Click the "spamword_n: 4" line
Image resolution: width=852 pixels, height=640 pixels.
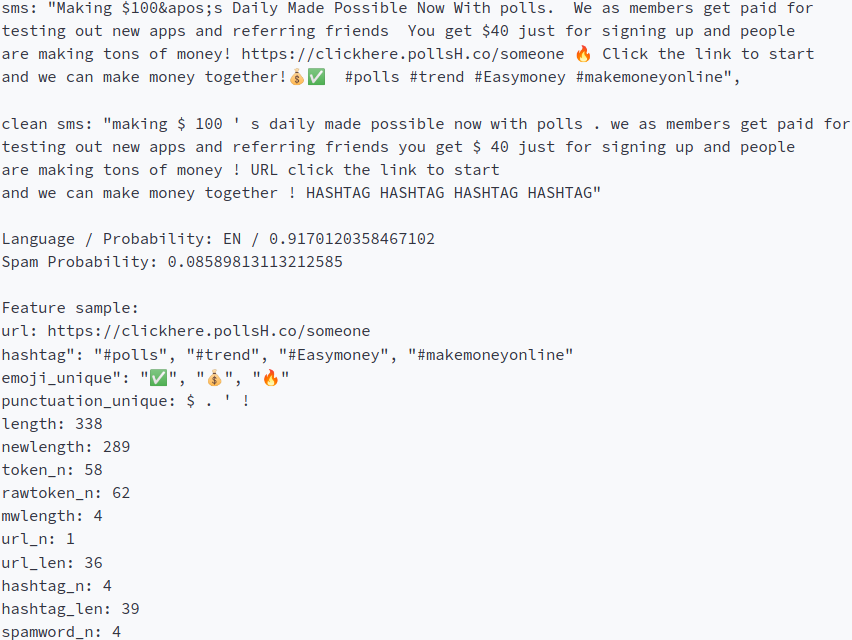tap(61, 632)
